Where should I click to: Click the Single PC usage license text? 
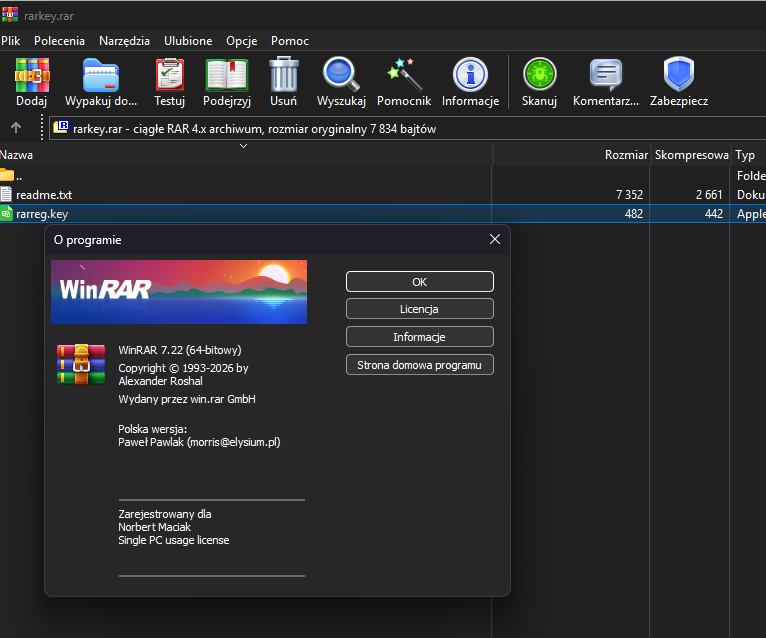click(x=173, y=540)
